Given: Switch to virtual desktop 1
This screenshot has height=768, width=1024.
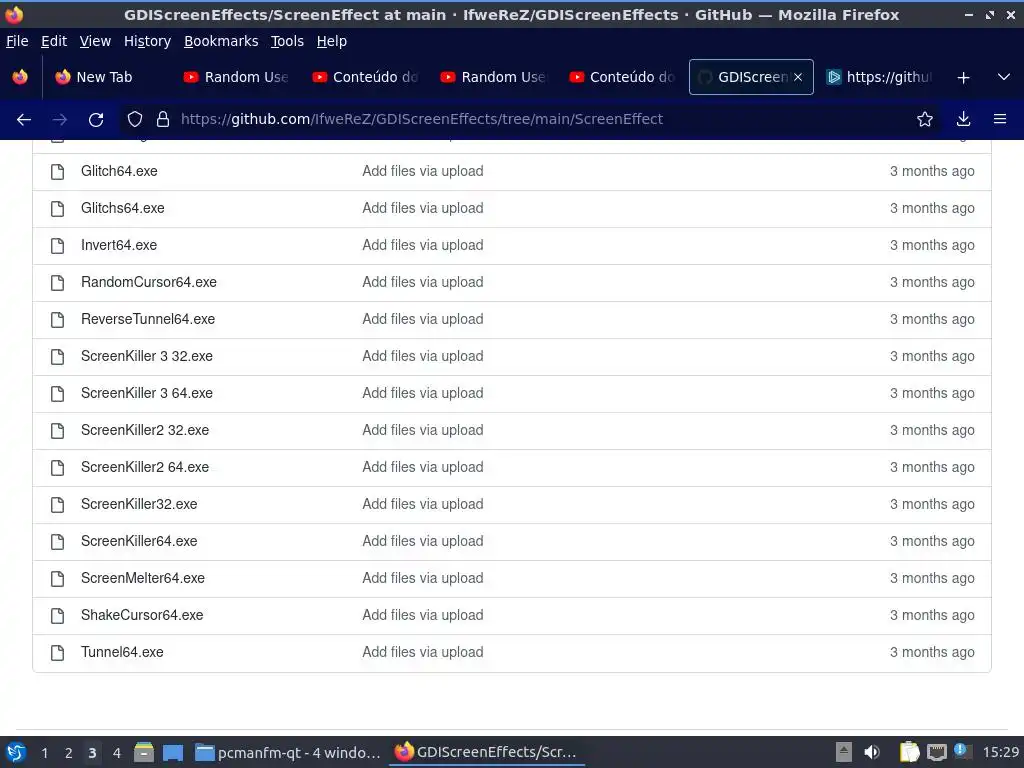Looking at the screenshot, I should point(44,752).
